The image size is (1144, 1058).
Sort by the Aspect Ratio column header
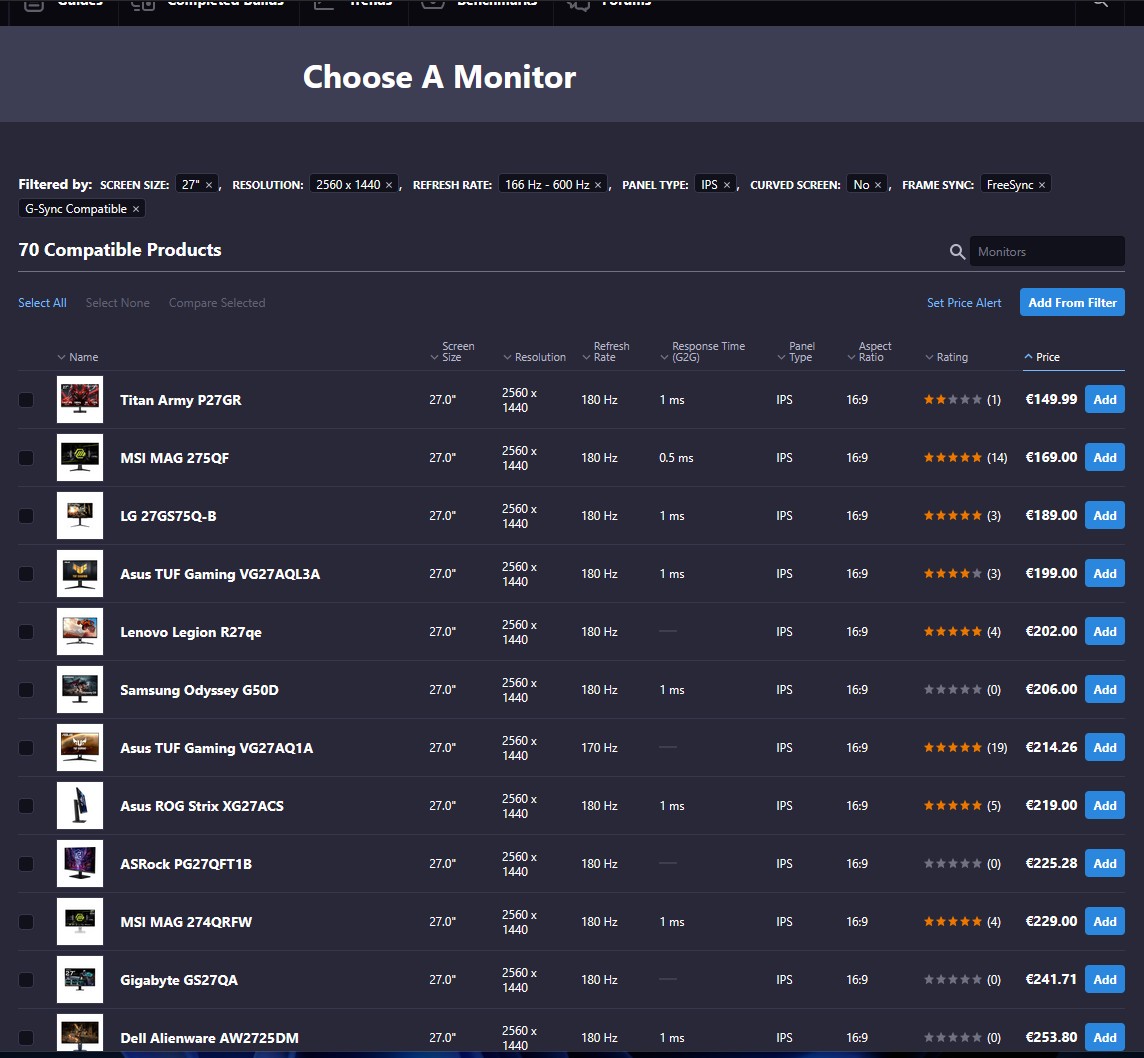[870, 352]
